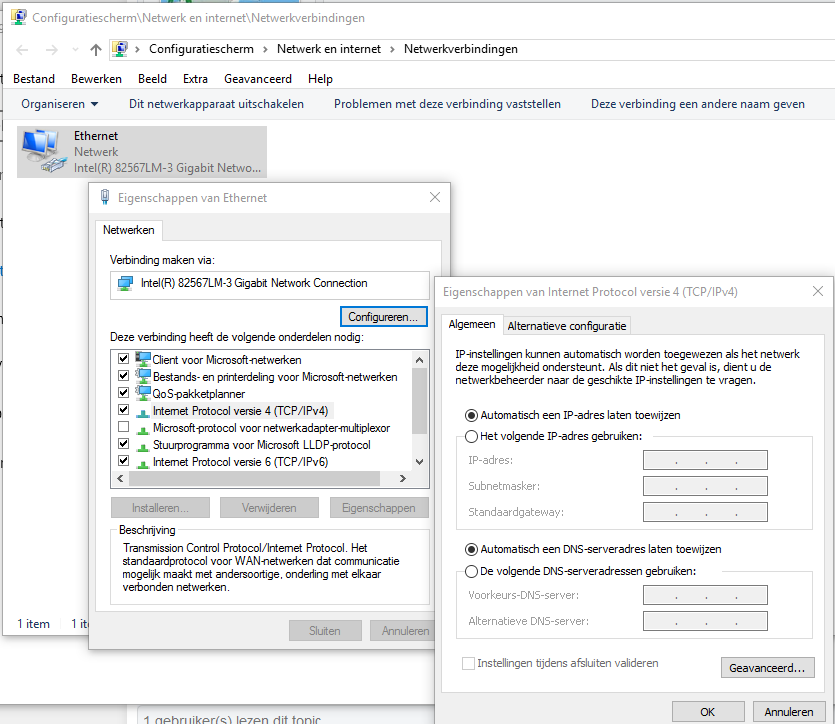This screenshot has width=835, height=724.
Task: Select 'De volgende DNS-serveradressen gebruiken' option
Action: click(472, 571)
